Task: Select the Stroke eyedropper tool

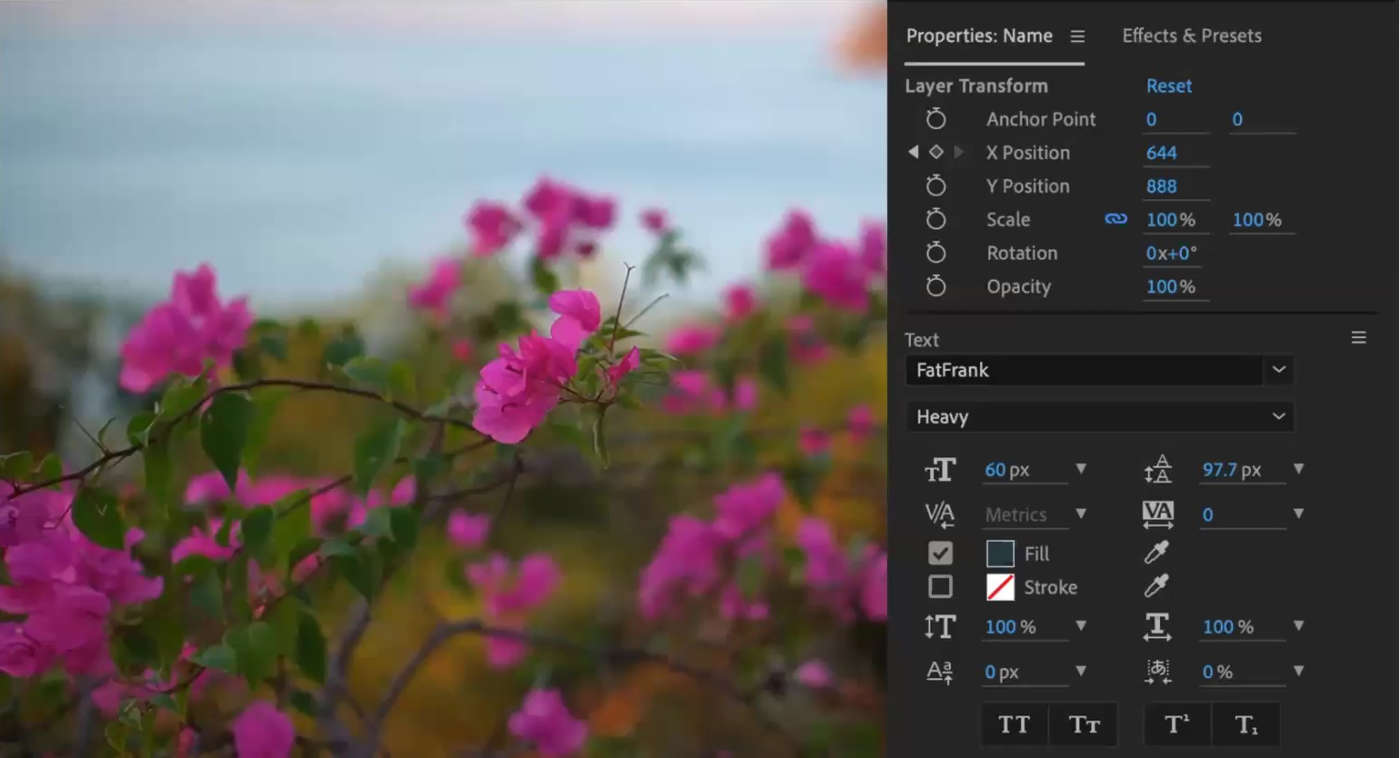Action: pos(1156,587)
